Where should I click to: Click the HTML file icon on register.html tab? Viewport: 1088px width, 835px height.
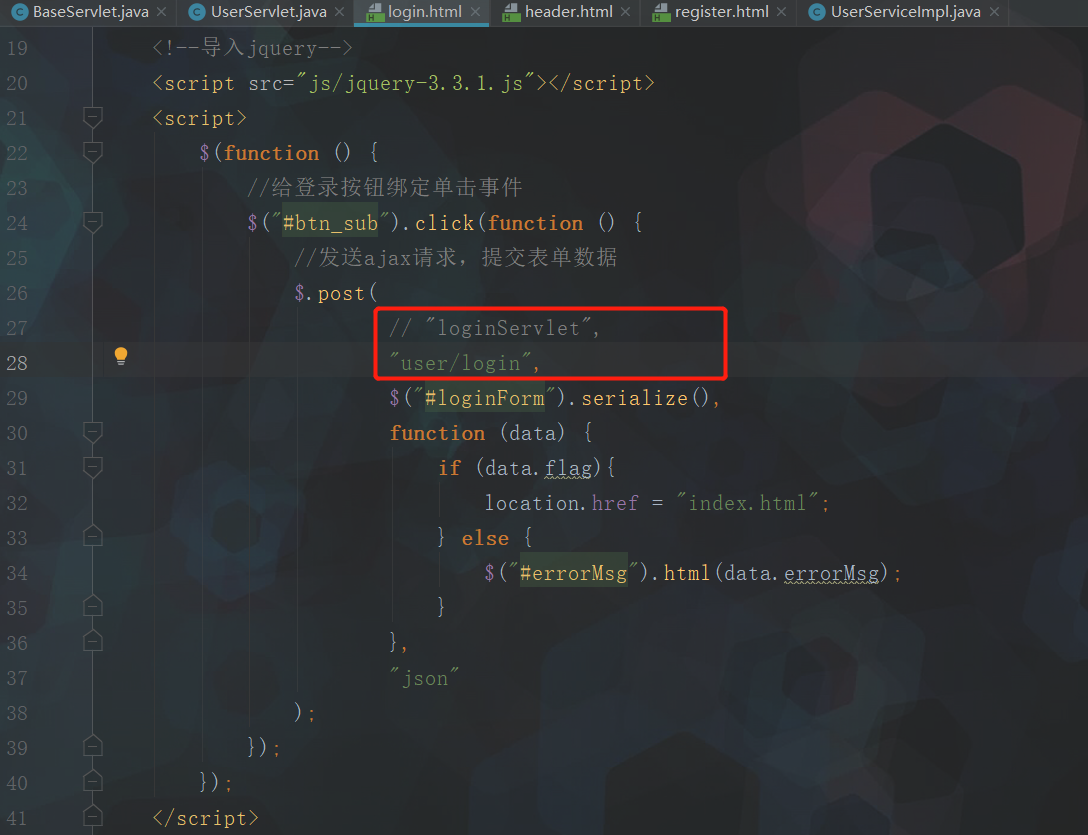(661, 12)
